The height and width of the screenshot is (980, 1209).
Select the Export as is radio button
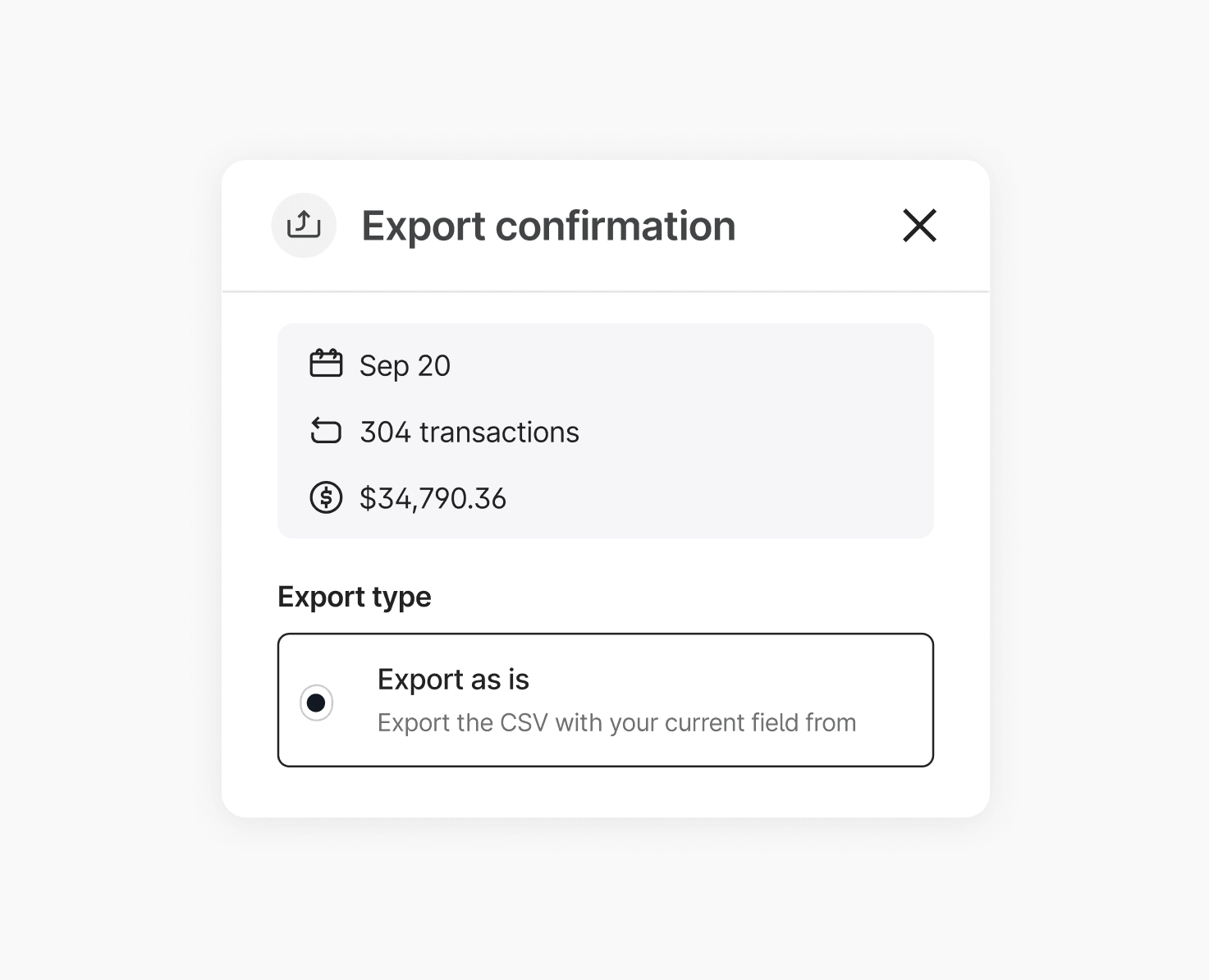316,703
